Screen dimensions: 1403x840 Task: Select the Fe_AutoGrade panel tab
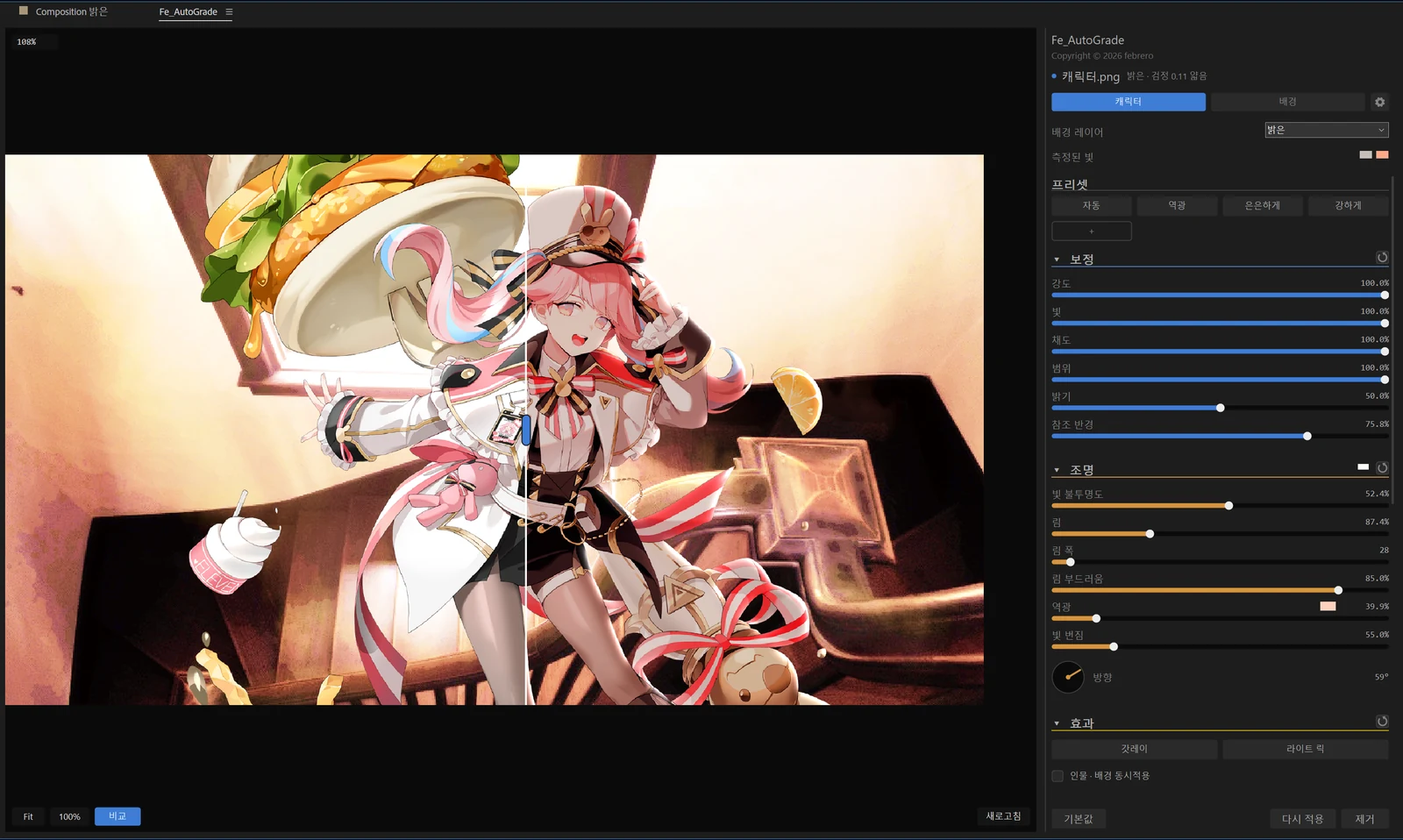tap(189, 12)
